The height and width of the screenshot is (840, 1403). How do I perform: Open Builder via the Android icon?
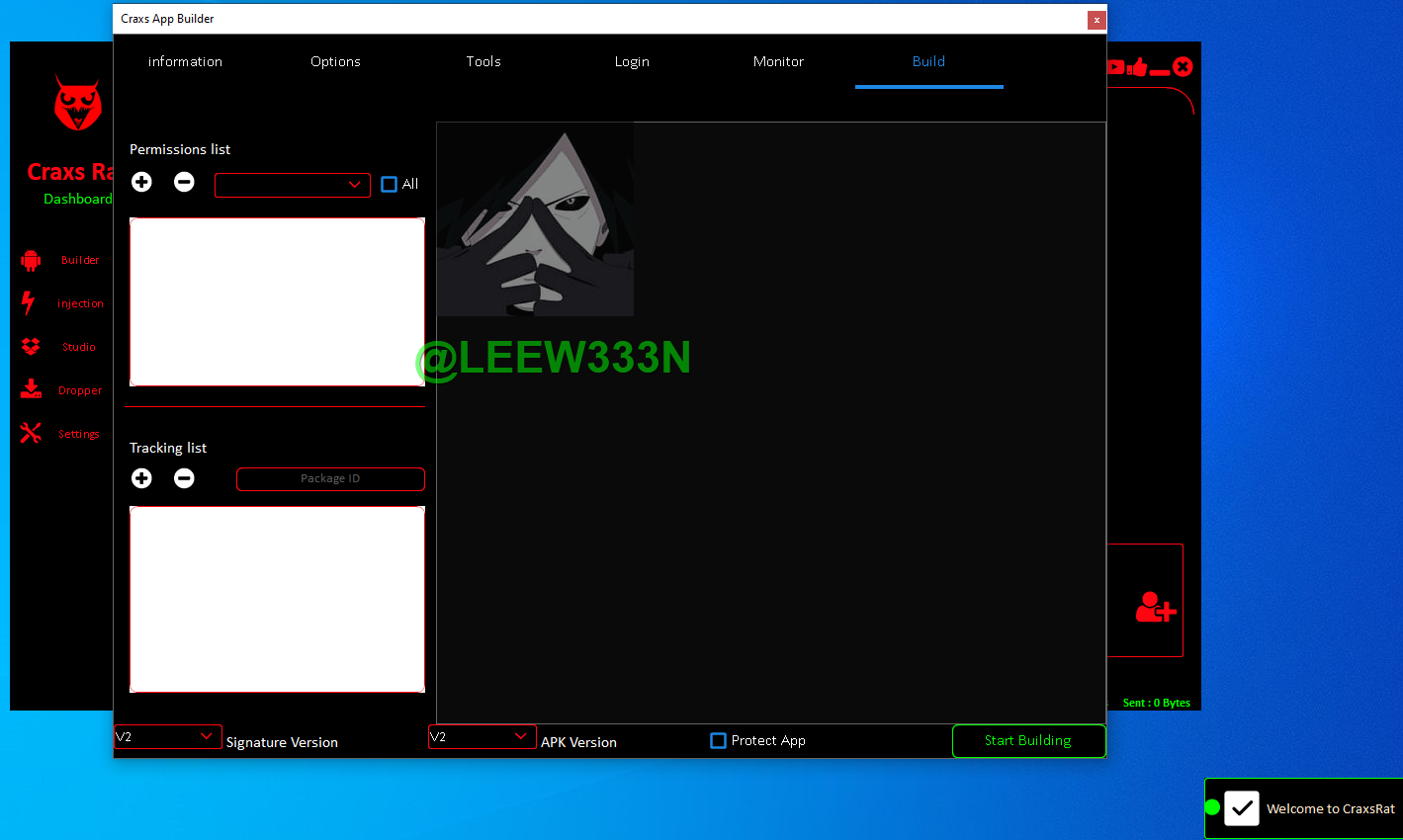[x=31, y=260]
